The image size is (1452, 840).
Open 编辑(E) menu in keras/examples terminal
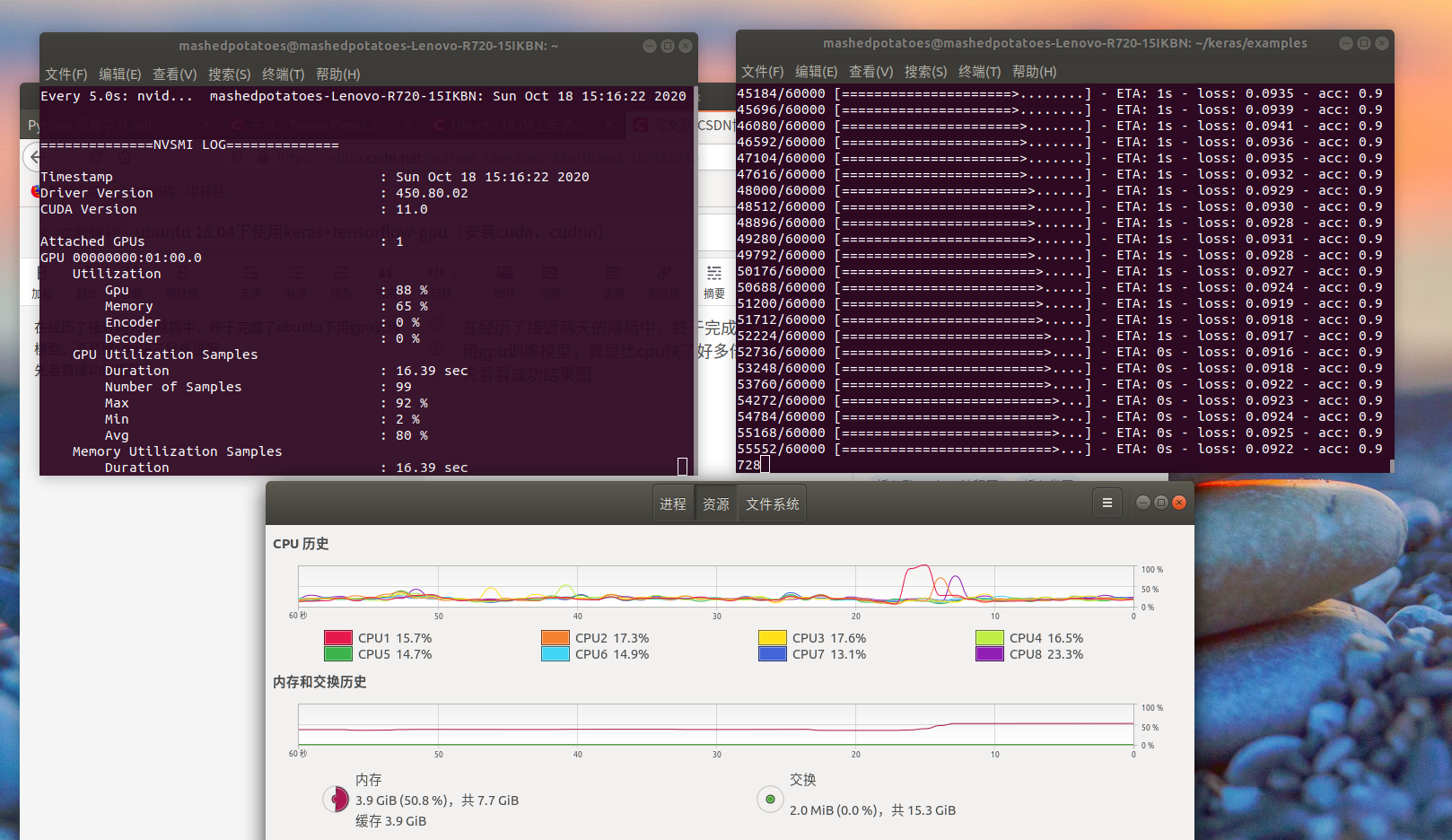[816, 72]
